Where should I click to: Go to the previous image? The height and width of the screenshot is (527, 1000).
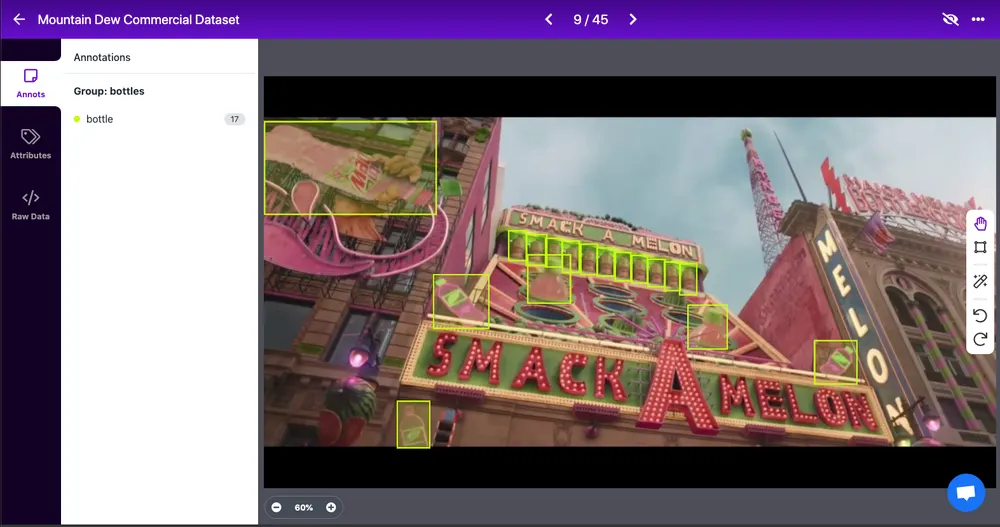click(548, 19)
